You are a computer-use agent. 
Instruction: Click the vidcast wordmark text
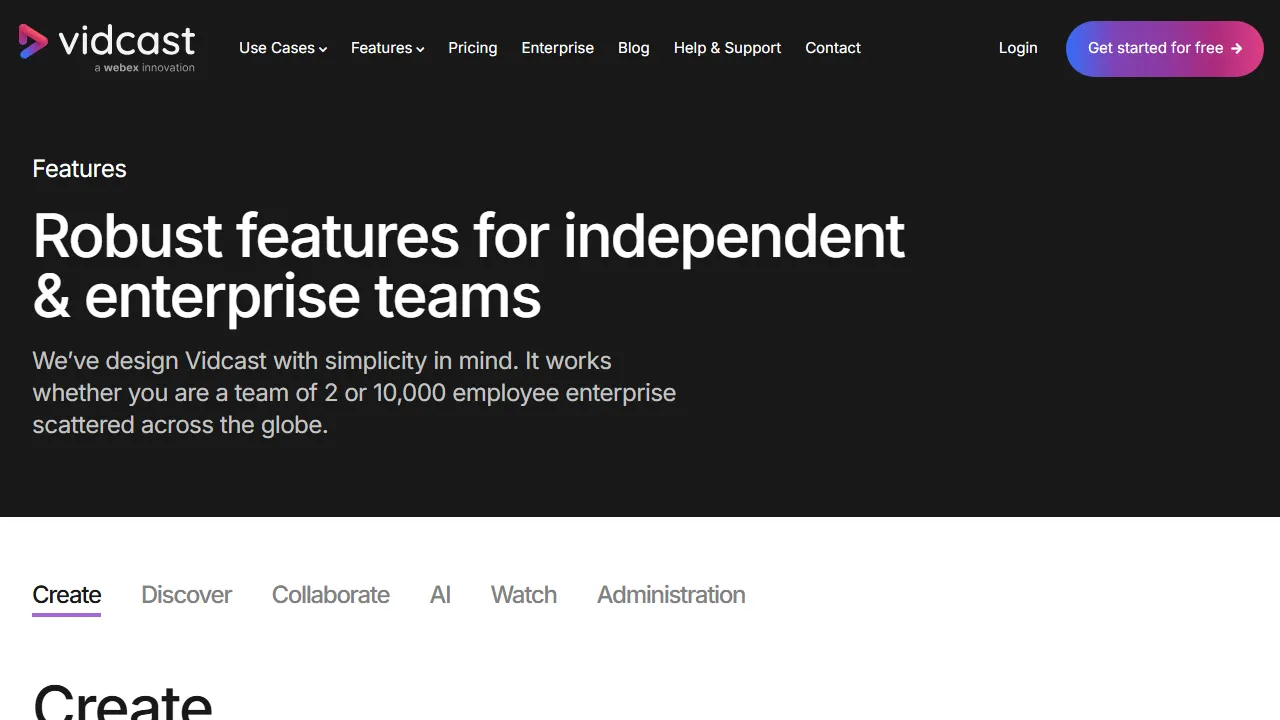tap(127, 40)
